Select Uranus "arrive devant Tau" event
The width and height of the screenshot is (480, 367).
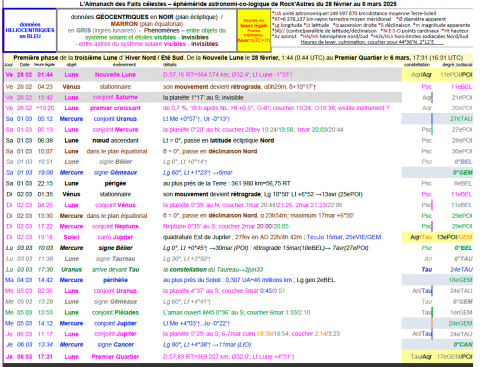[x=115, y=269]
